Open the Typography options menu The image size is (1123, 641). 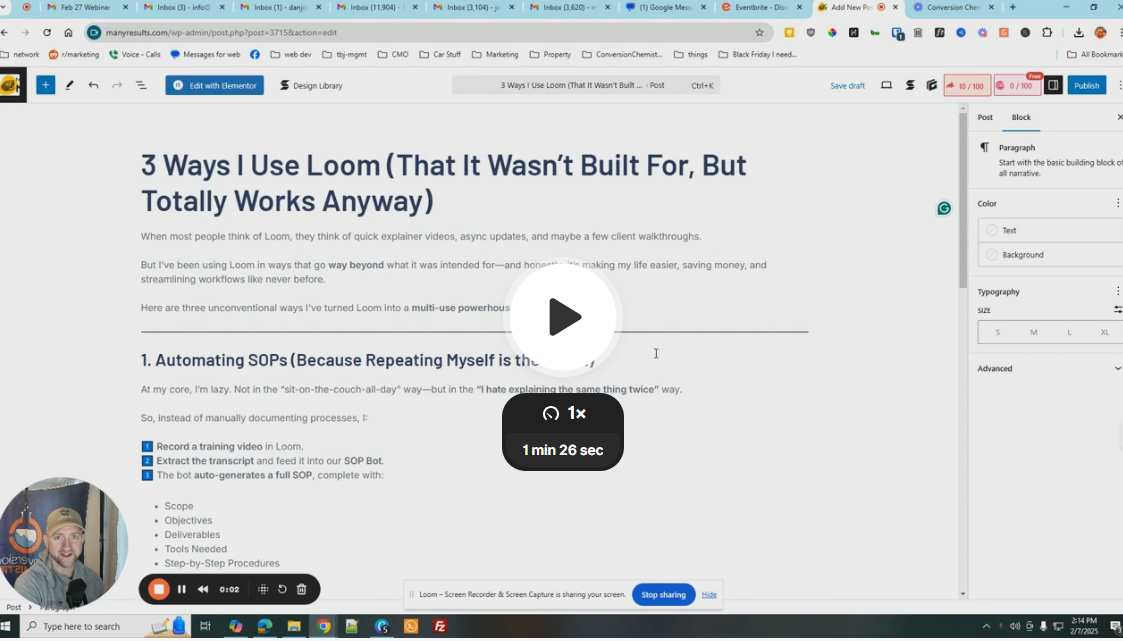pos(1117,291)
